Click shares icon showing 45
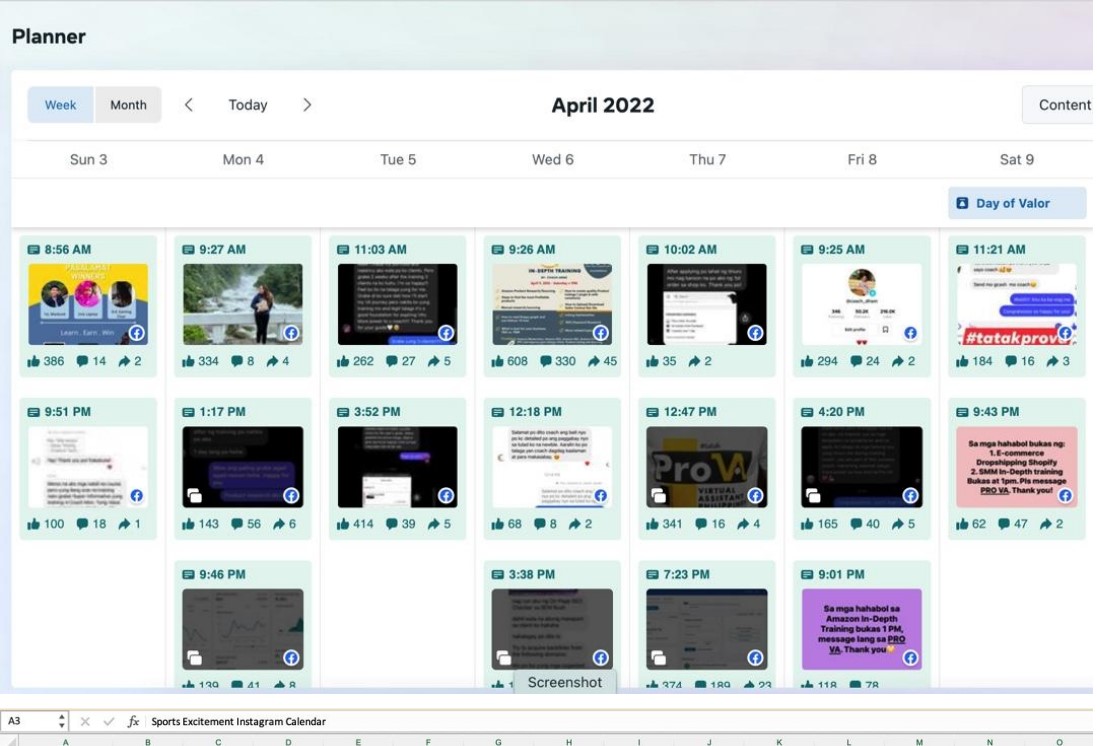Screen dimensions: 1097x746 (x=593, y=361)
